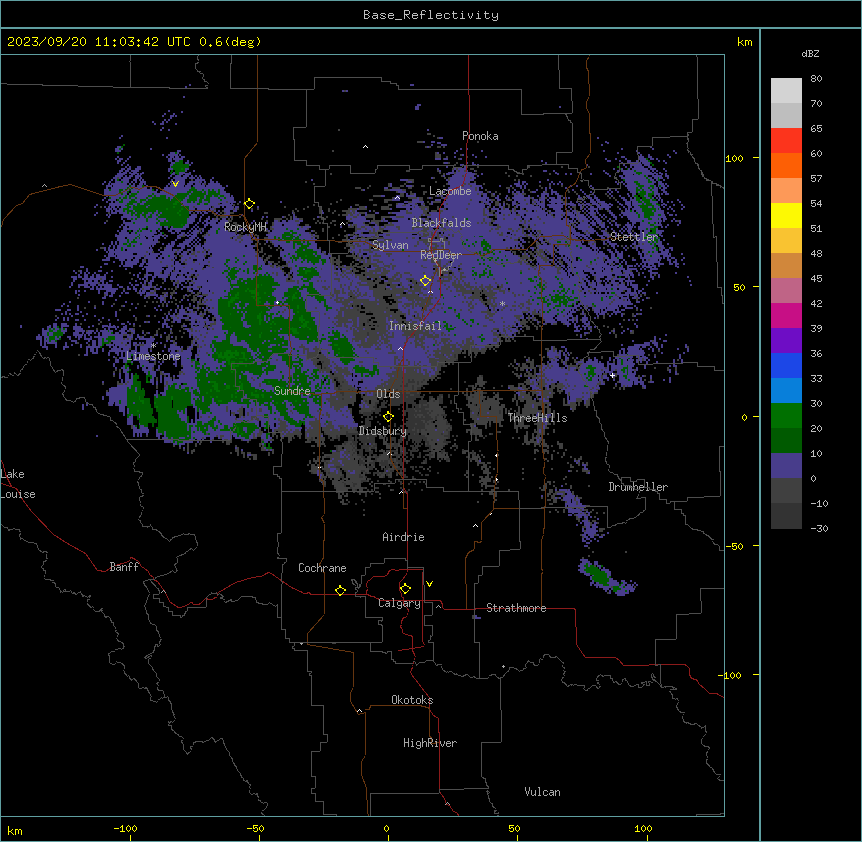Select the Sundre label
This screenshot has width=862, height=842.
click(292, 391)
